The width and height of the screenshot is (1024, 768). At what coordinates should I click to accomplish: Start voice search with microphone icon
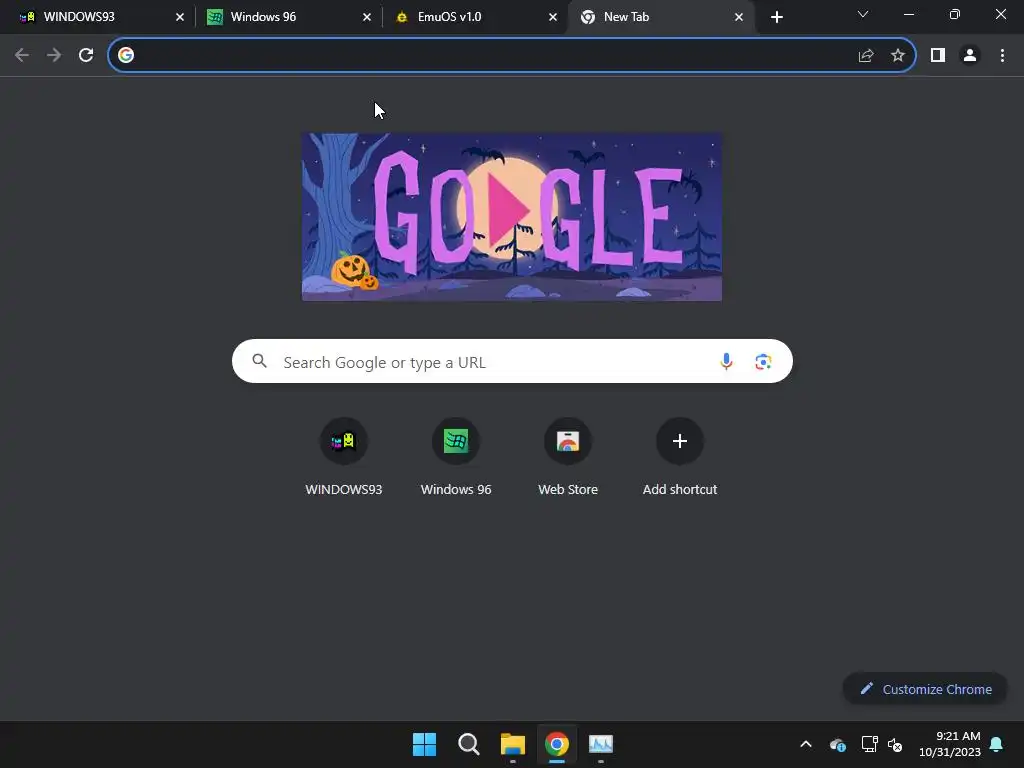[726, 361]
